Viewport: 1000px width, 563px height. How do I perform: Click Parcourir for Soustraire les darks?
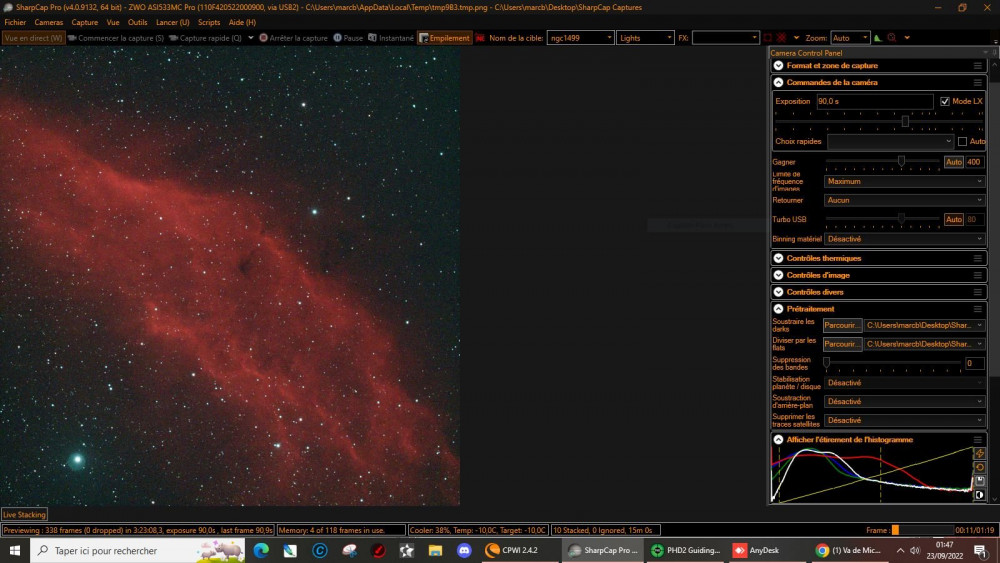point(842,325)
